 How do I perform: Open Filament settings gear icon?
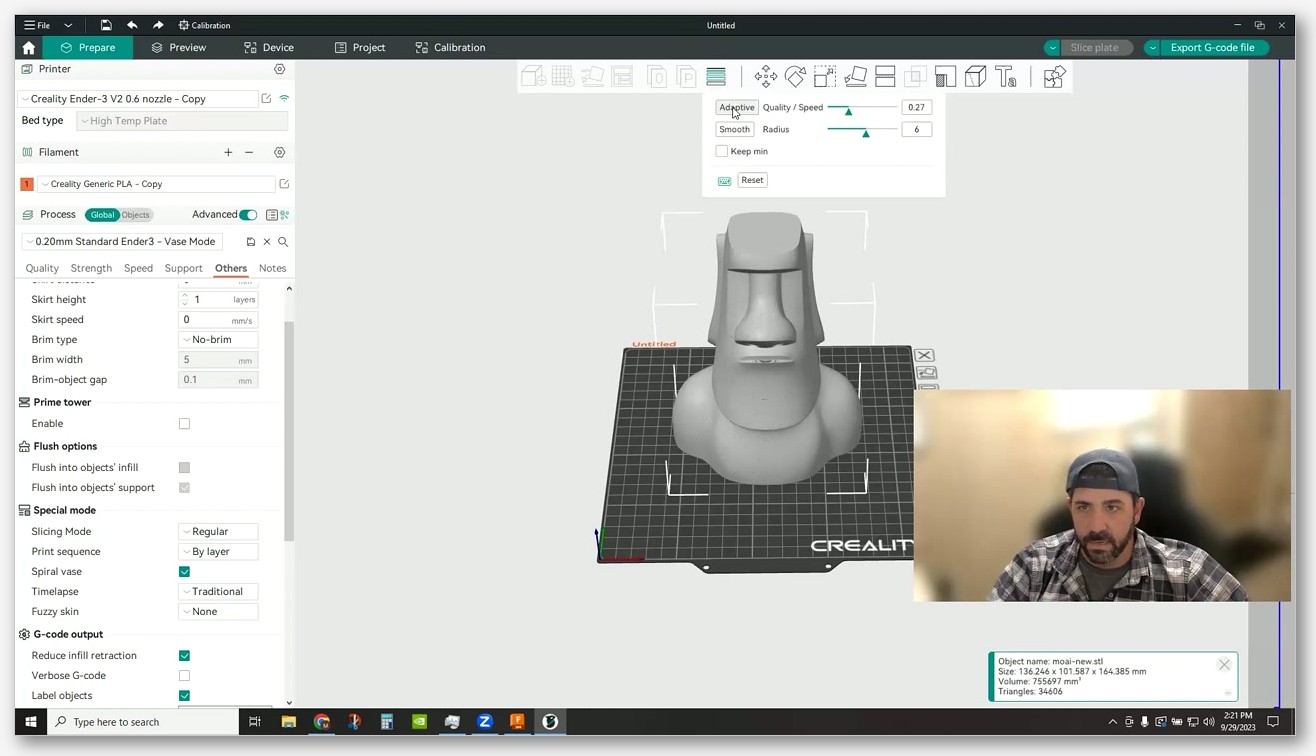click(280, 152)
